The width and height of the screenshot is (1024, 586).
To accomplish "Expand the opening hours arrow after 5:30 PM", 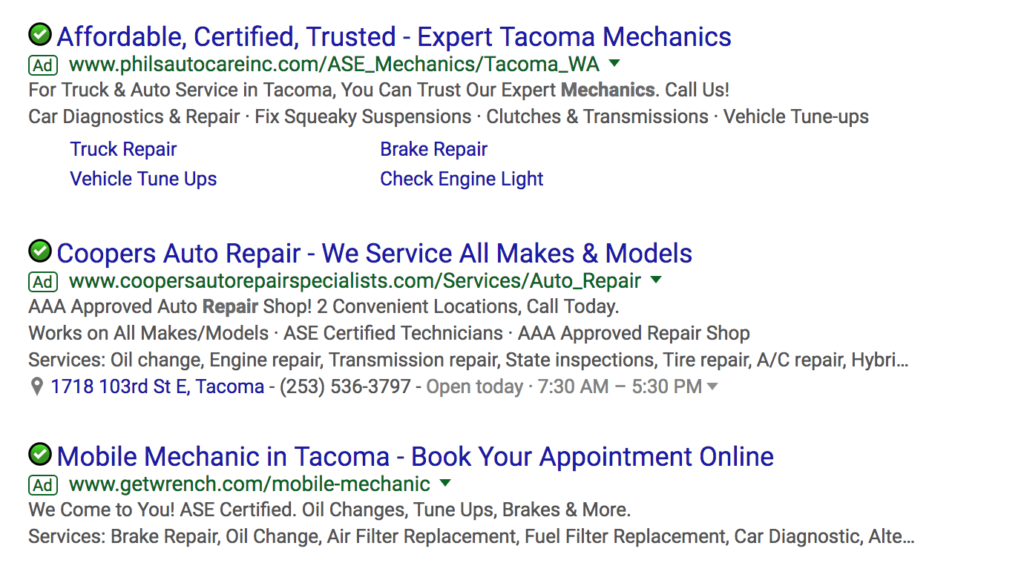I will 712,387.
